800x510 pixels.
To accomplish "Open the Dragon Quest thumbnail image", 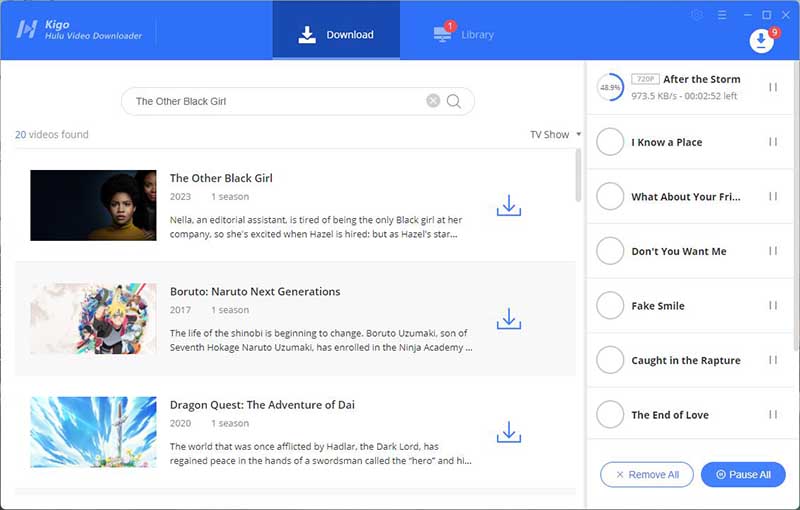I will click(x=93, y=432).
